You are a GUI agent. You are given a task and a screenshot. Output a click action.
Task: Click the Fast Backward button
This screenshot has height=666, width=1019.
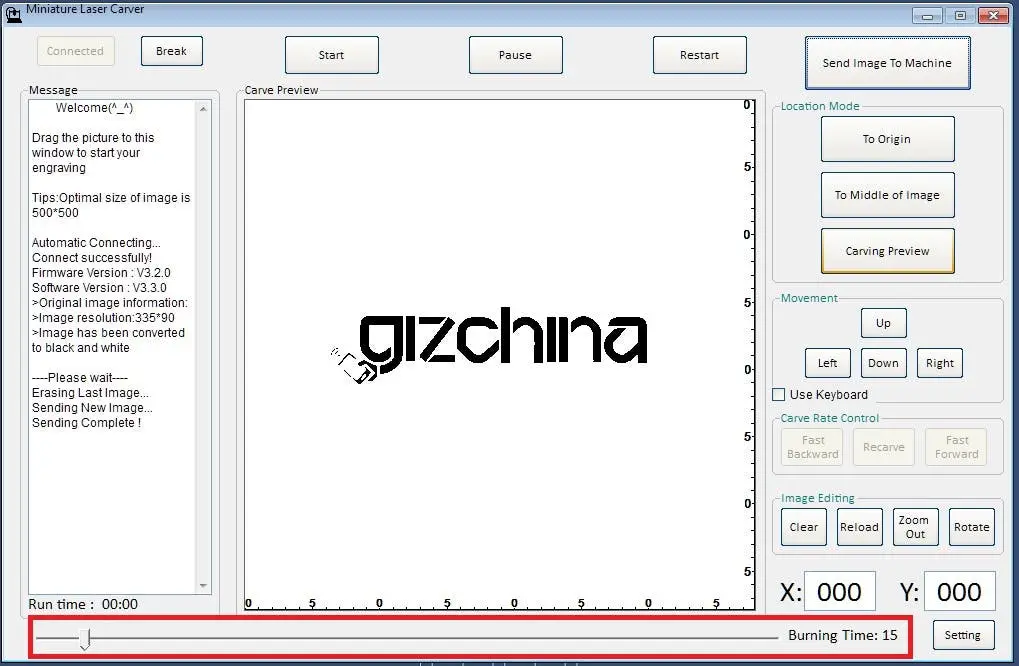[x=812, y=447]
